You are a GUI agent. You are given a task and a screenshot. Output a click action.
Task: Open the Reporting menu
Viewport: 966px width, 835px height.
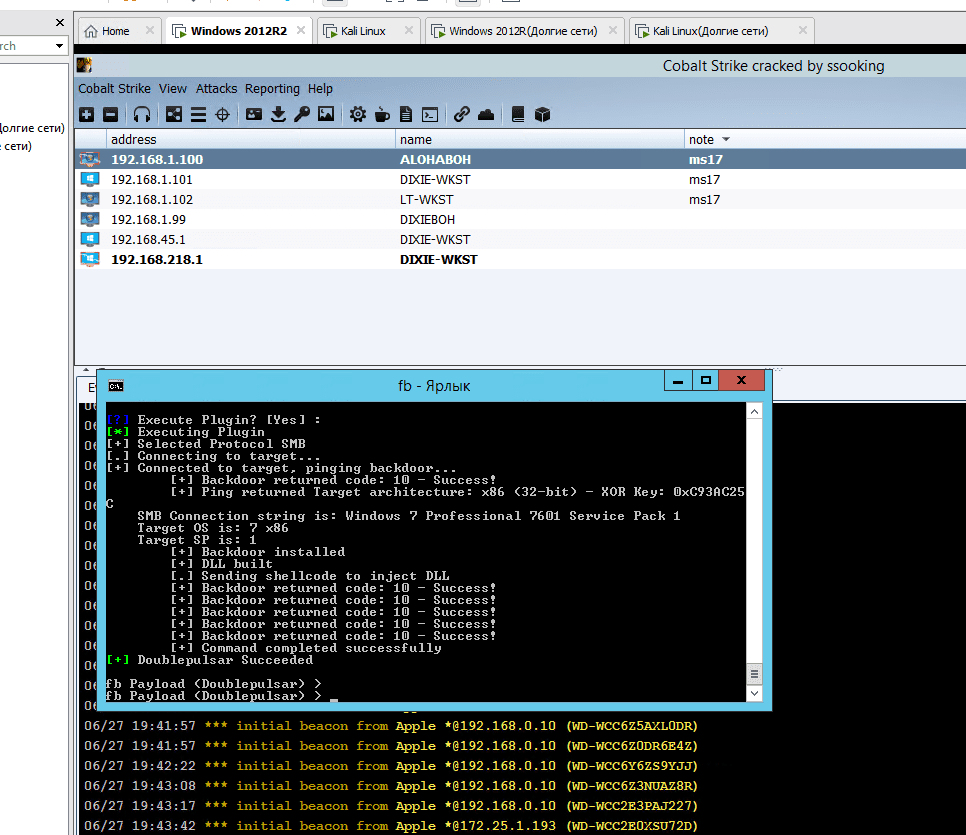point(272,89)
